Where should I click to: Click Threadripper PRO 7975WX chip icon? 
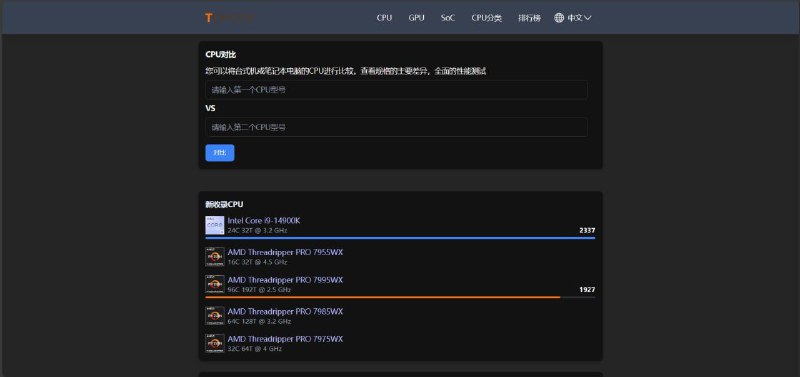tap(215, 343)
